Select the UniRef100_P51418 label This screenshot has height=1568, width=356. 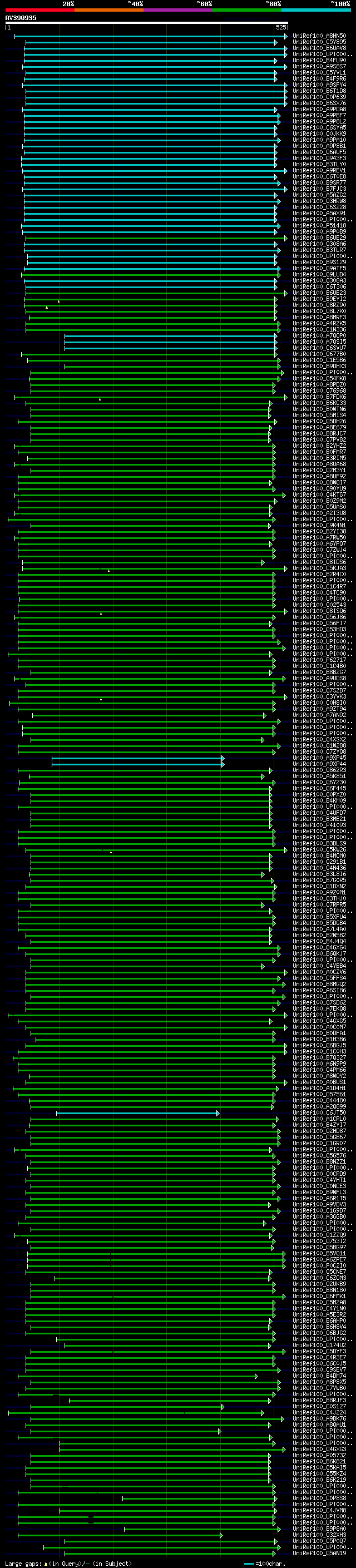319,225
